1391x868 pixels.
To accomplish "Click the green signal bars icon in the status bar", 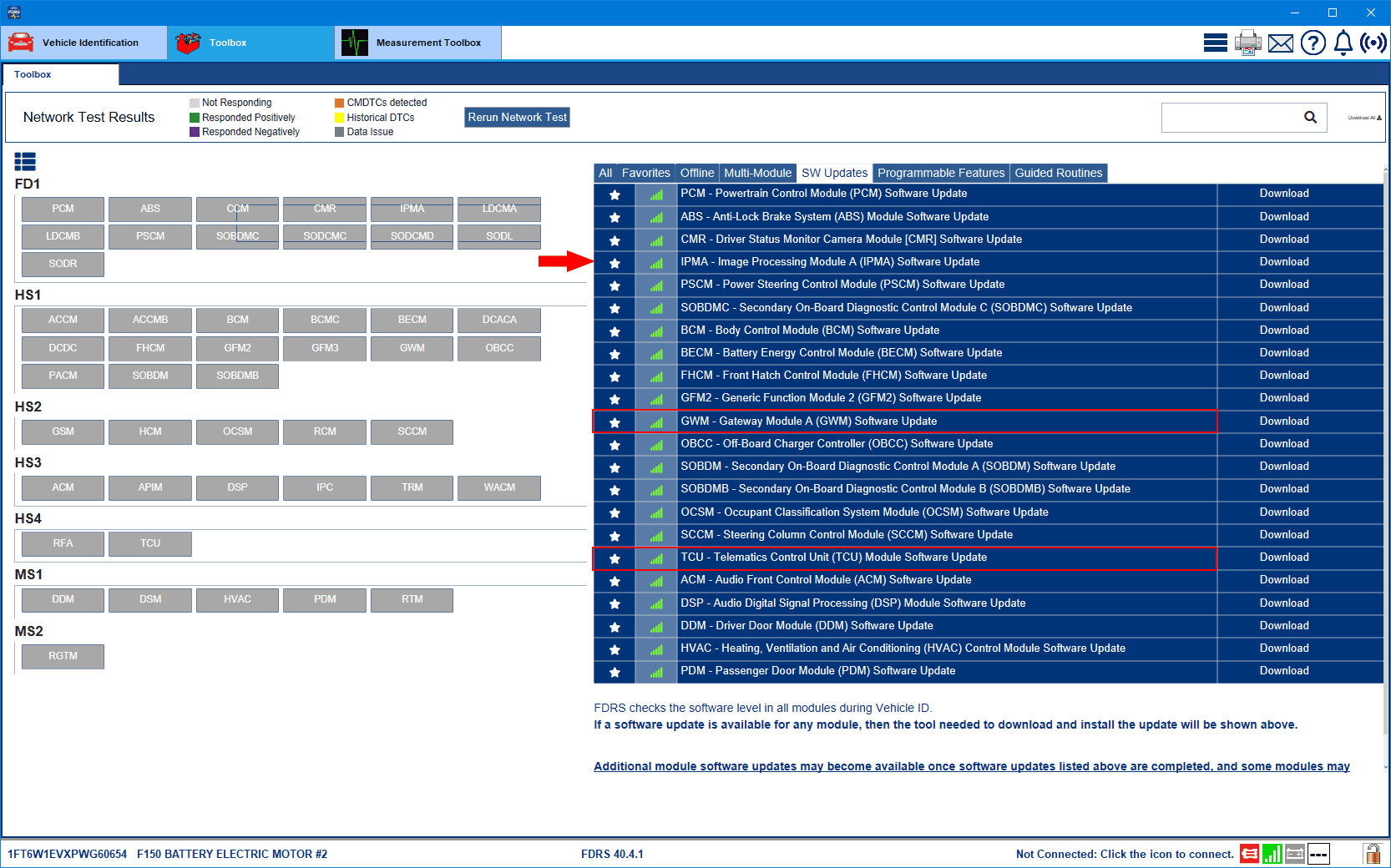I will pos(1272,854).
